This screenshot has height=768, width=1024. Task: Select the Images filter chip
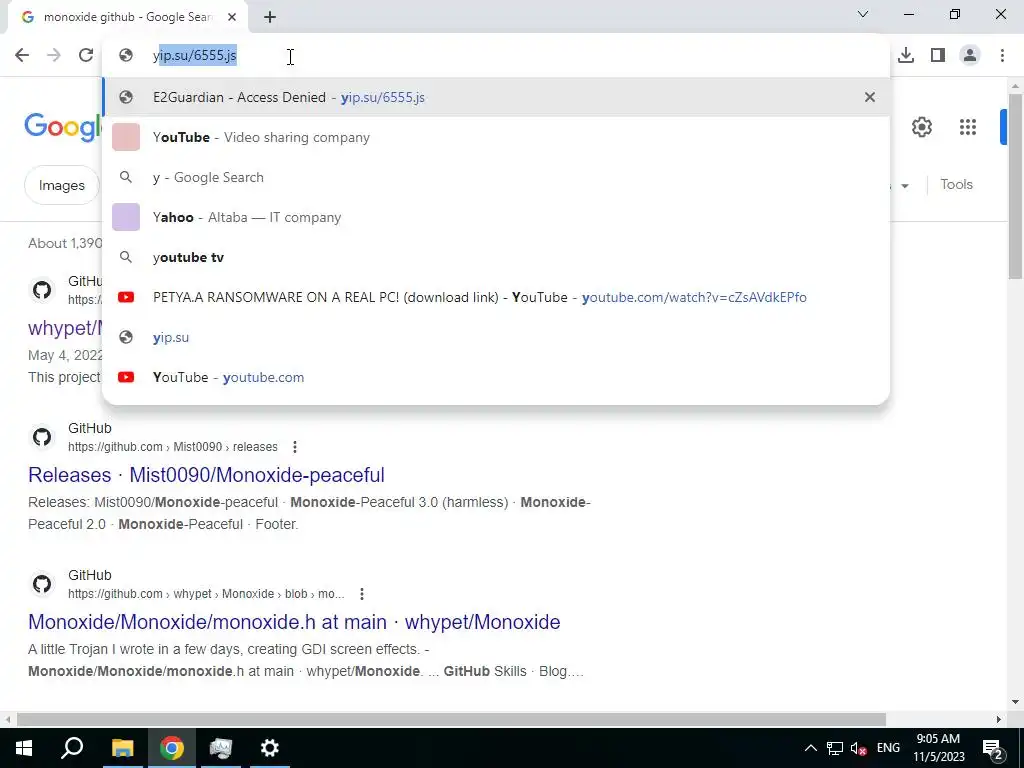[x=61, y=185]
